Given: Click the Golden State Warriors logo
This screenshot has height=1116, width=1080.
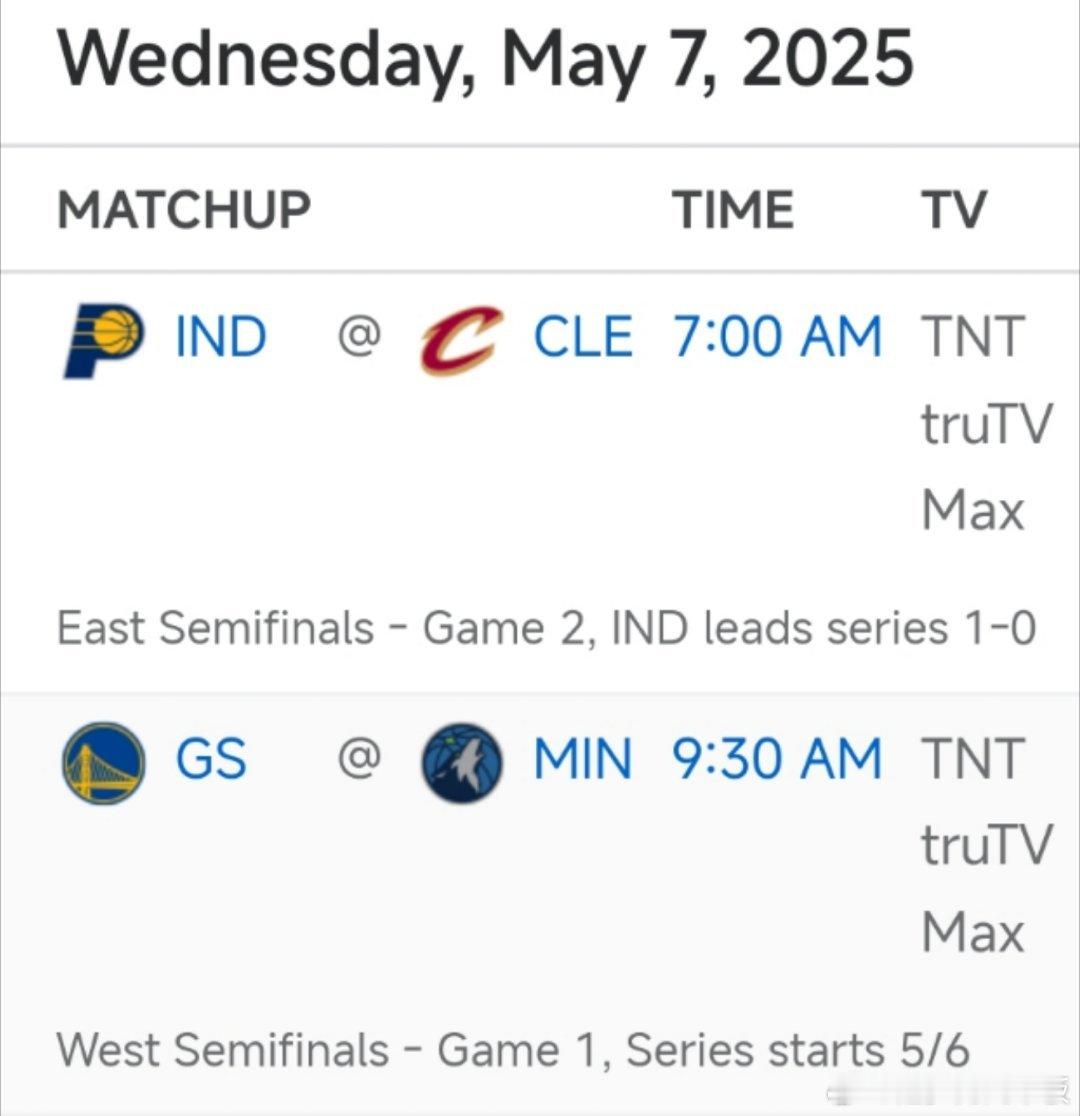Looking at the screenshot, I should tap(103, 763).
